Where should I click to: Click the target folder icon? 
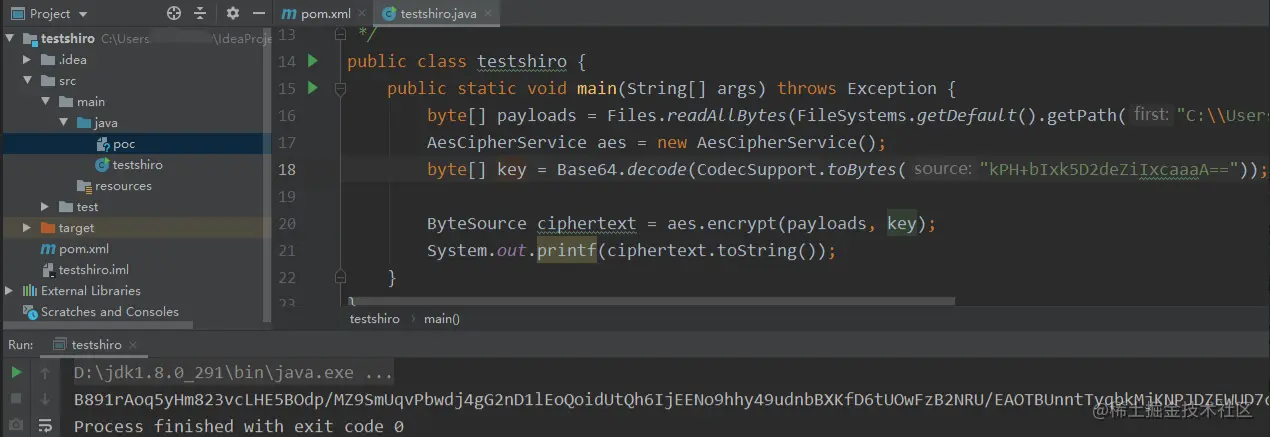coord(48,228)
